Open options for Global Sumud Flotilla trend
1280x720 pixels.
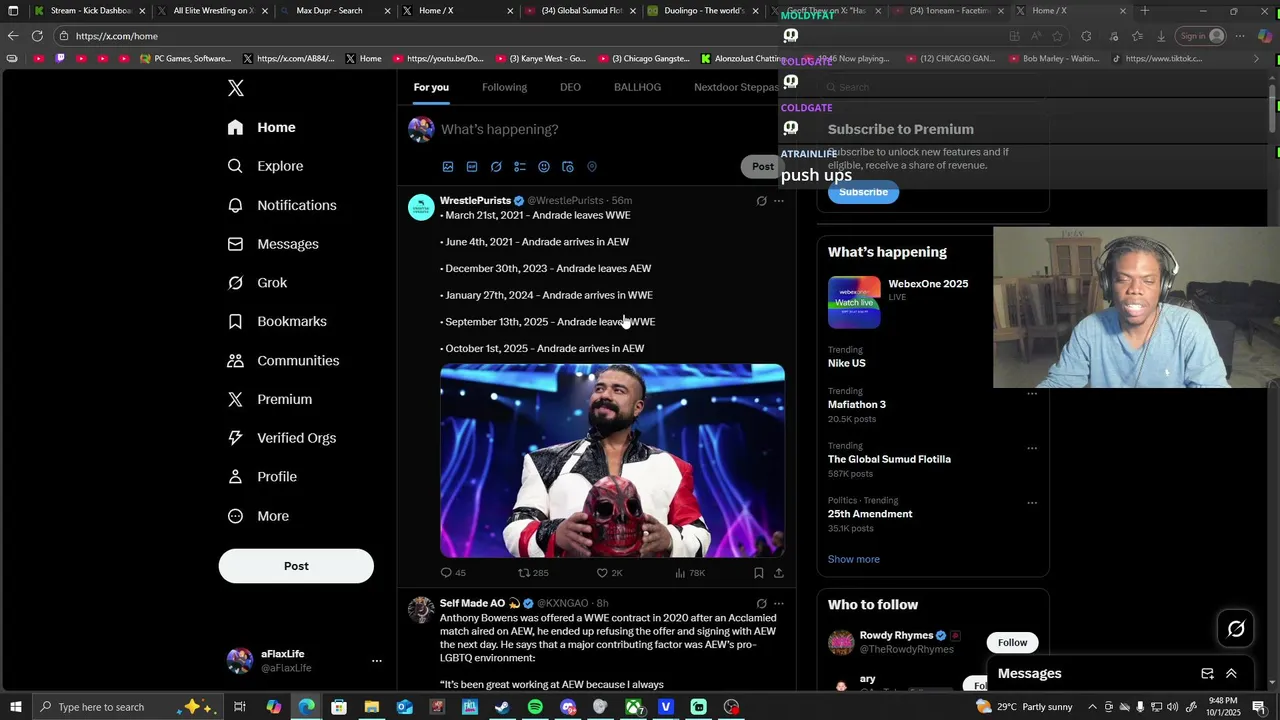coord(1032,448)
